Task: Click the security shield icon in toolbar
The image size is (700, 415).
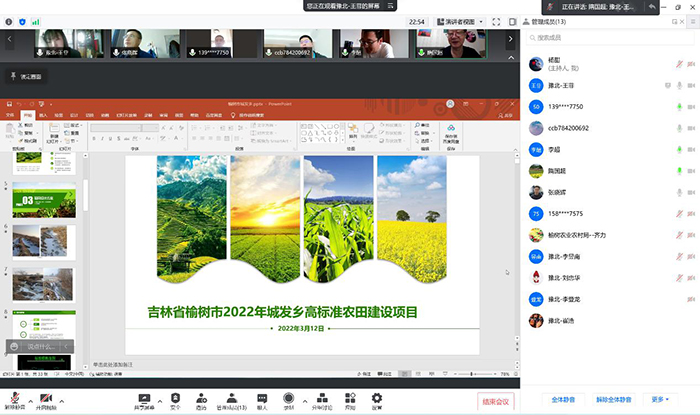Action: click(174, 398)
